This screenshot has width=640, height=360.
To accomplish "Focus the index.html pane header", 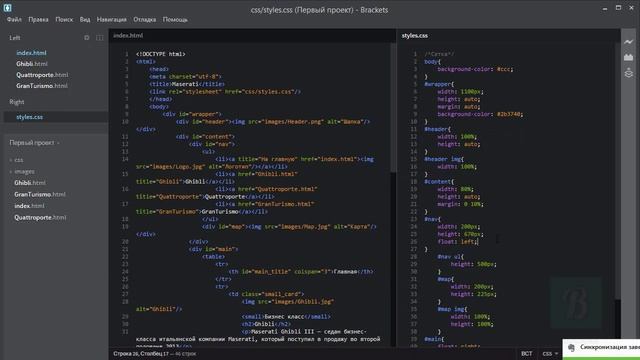I will pyautogui.click(x=128, y=36).
